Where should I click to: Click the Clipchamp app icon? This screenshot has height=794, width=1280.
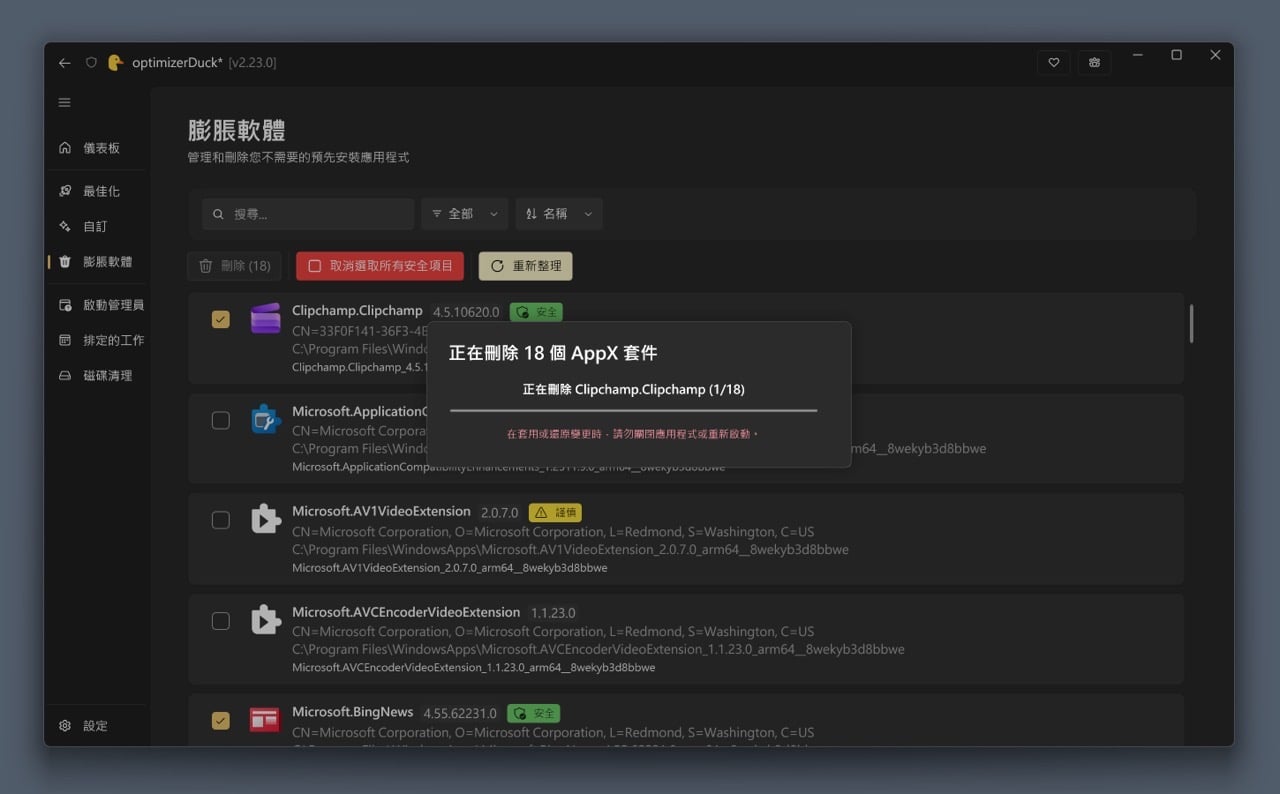click(265, 318)
